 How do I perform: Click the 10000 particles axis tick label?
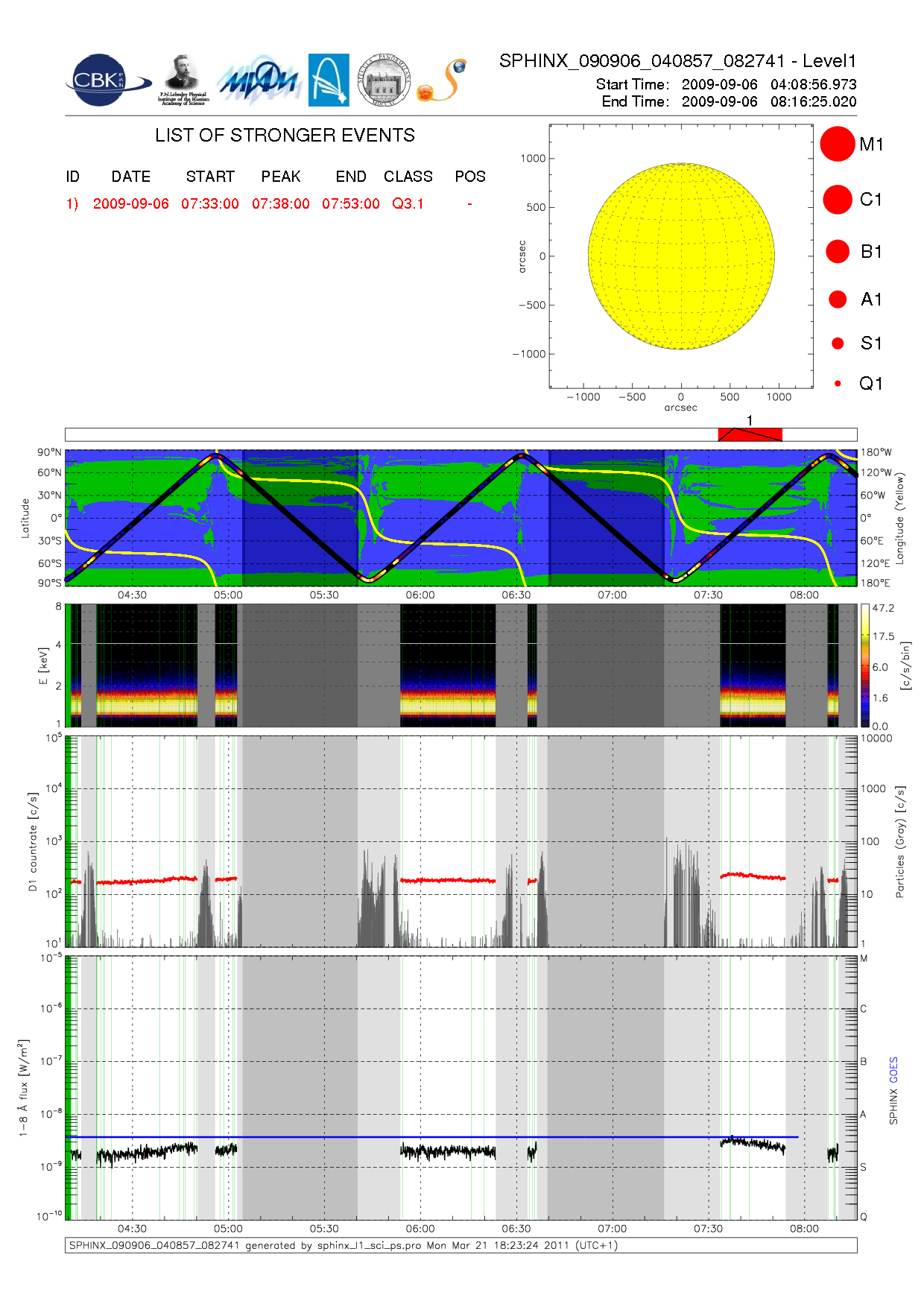(x=876, y=738)
